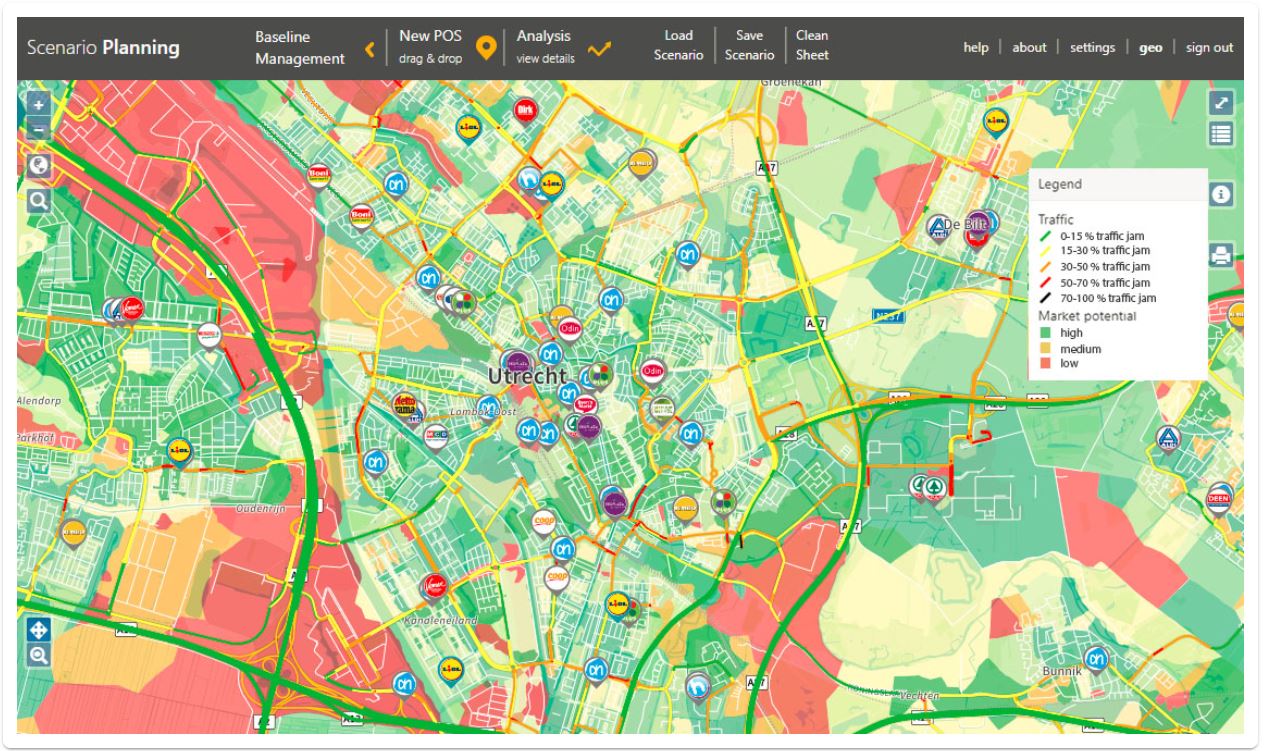Image resolution: width=1264 pixels, height=751 pixels.
Task: Click the De Bilt place label
Action: click(x=965, y=225)
